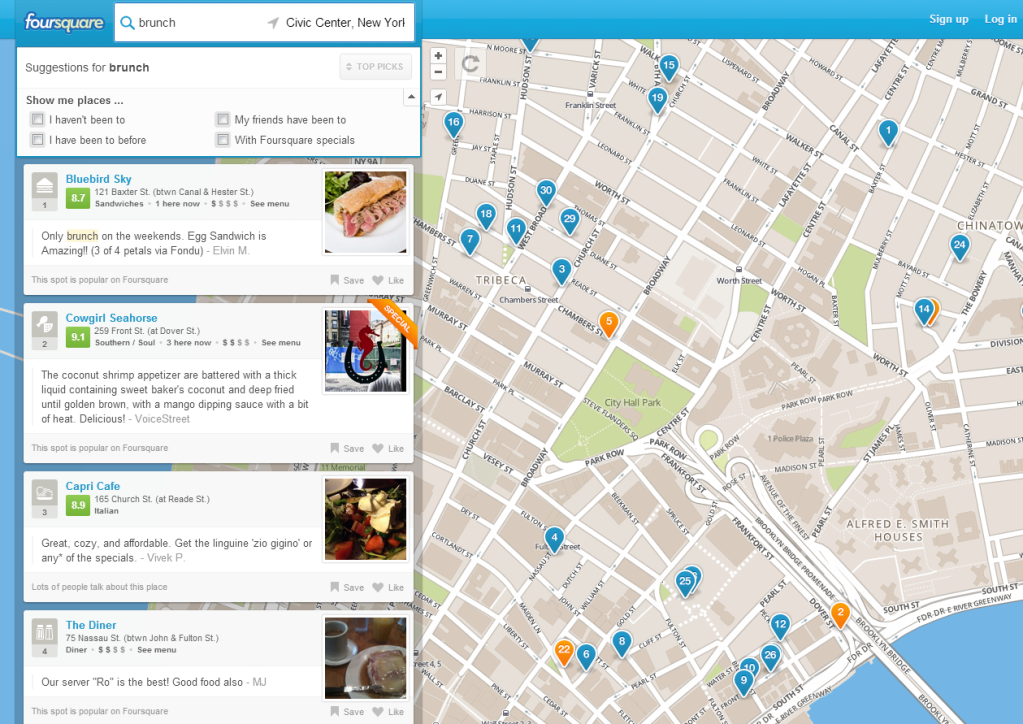This screenshot has width=1023, height=724.
Task: Check "My friends have been to" filter
Action: (x=223, y=119)
